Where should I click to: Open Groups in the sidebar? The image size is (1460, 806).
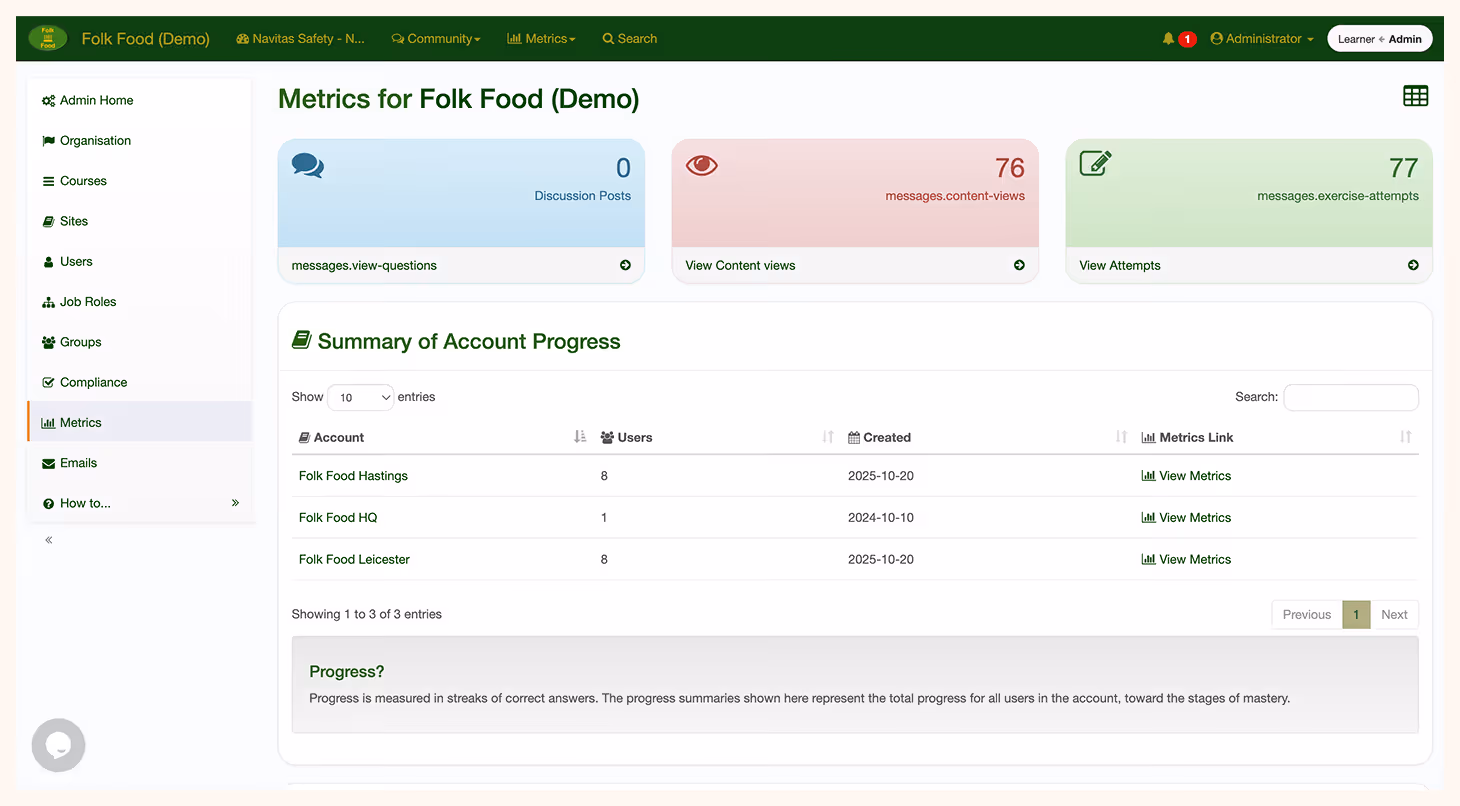[140, 342]
